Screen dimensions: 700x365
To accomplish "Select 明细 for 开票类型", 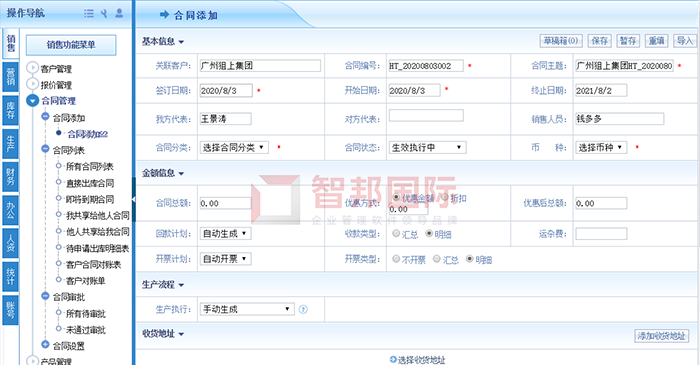I will coord(470,259).
